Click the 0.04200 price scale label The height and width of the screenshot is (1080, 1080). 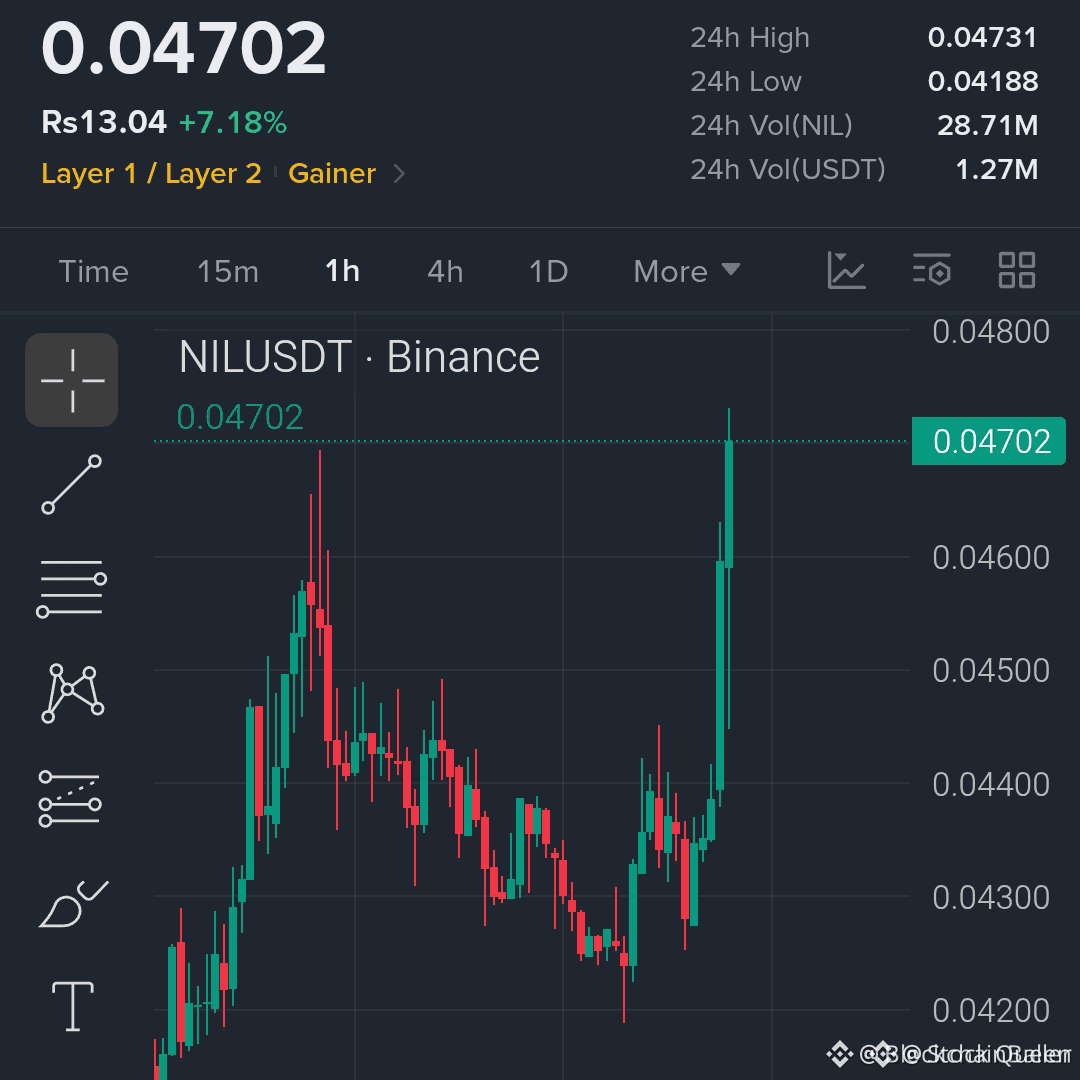pos(991,1010)
